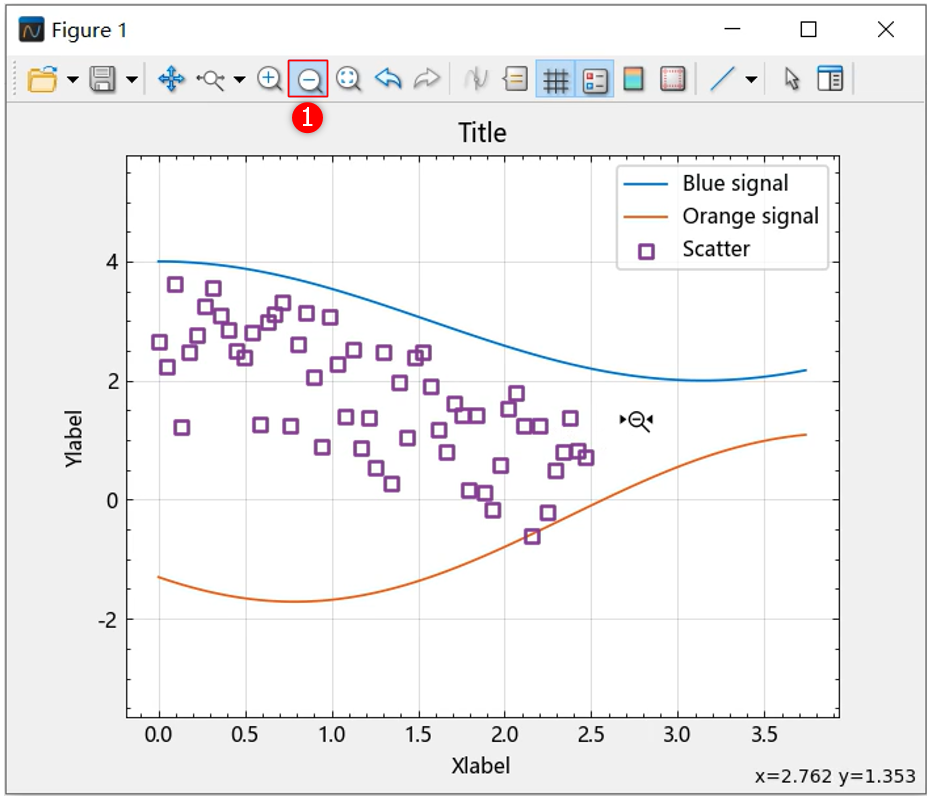Click the plot Title text
The width and height of the screenshot is (931, 800).
[x=482, y=133]
